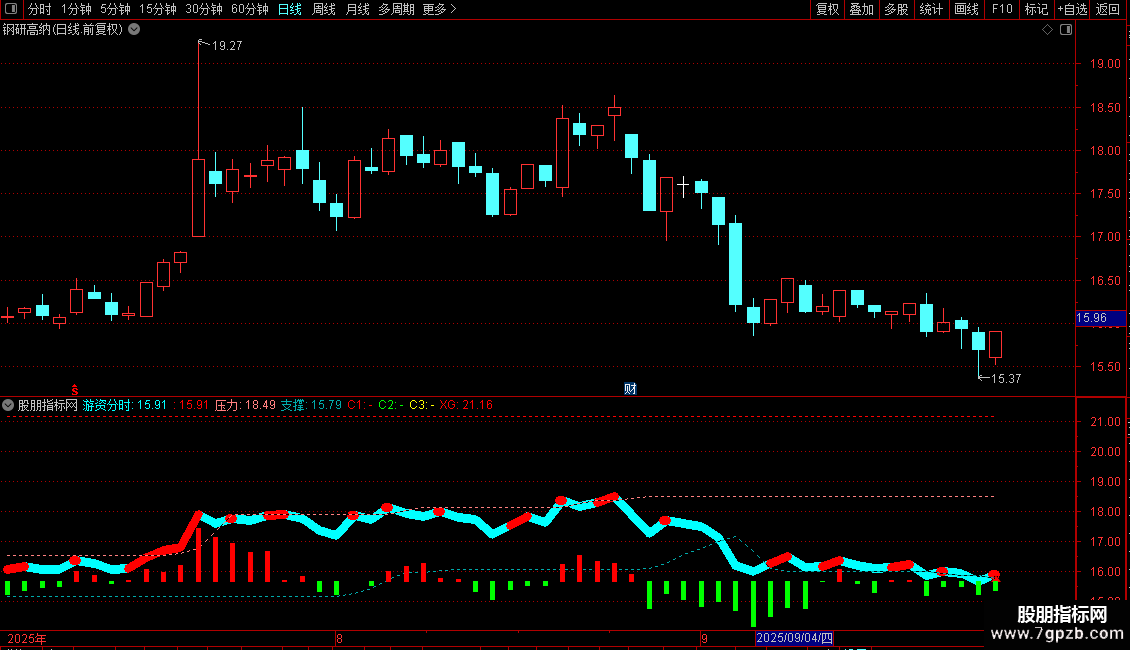Select the 60分钟 period
This screenshot has height=650, width=1130.
pyautogui.click(x=249, y=9)
